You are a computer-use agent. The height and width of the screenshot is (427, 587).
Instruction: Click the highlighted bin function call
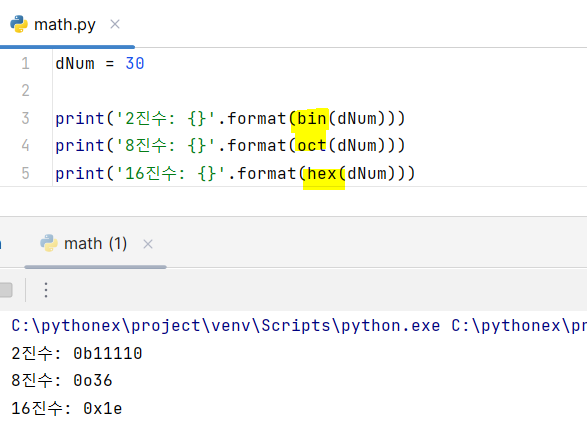311,119
